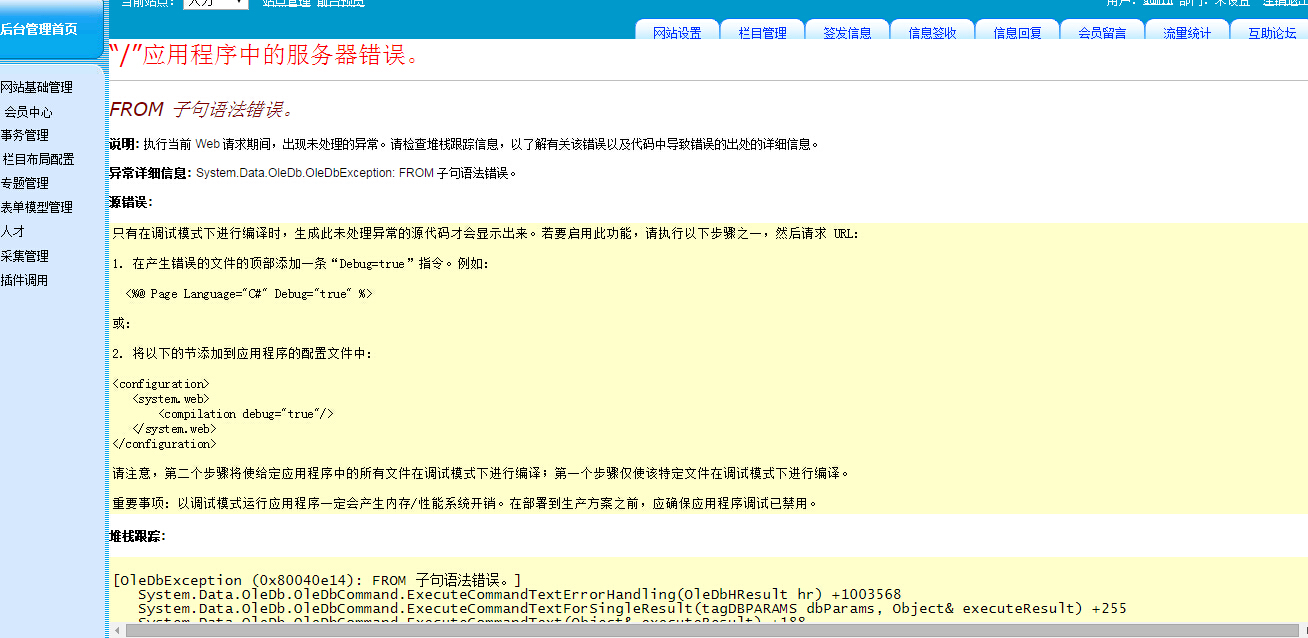This screenshot has width=1308, height=638.
Task: Open 专题管理 from the sidebar
Action: pos(25,183)
